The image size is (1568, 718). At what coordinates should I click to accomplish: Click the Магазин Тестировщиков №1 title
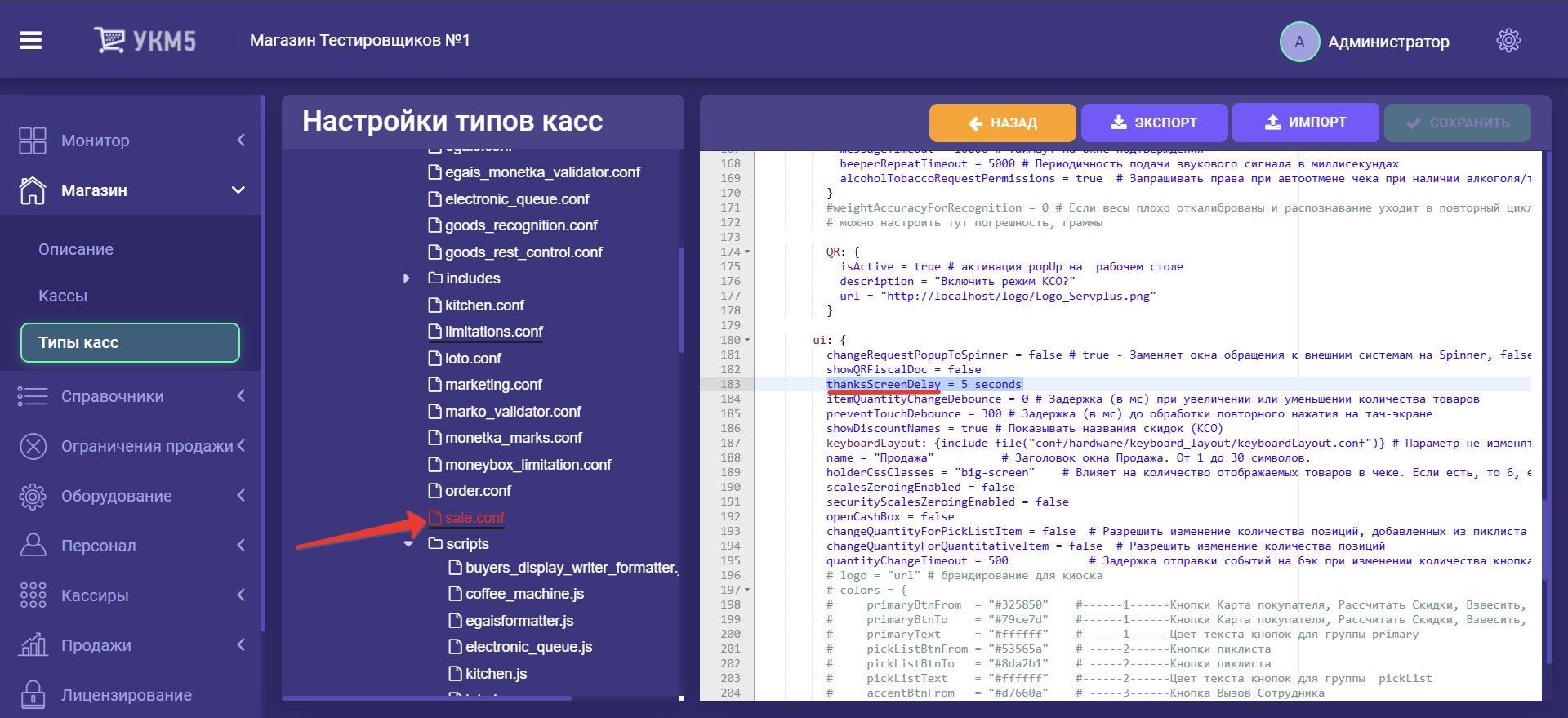[x=359, y=40]
